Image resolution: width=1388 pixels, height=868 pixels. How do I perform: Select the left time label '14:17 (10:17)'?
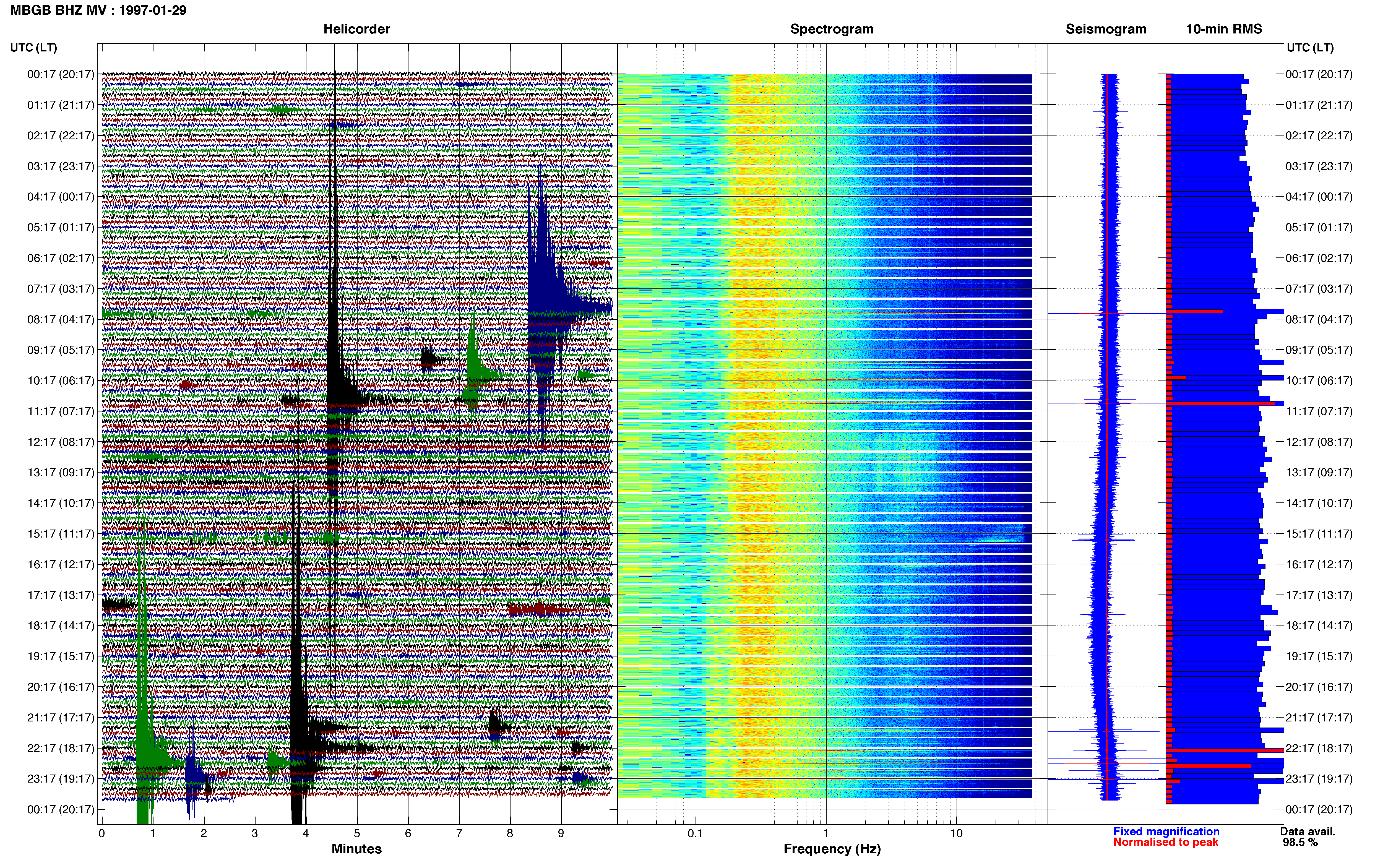(61, 503)
